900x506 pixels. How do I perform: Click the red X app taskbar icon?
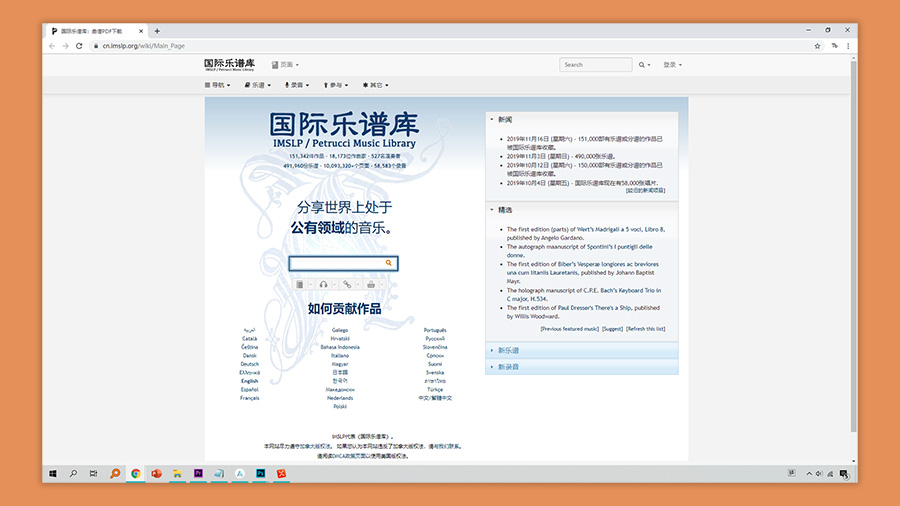pos(281,473)
